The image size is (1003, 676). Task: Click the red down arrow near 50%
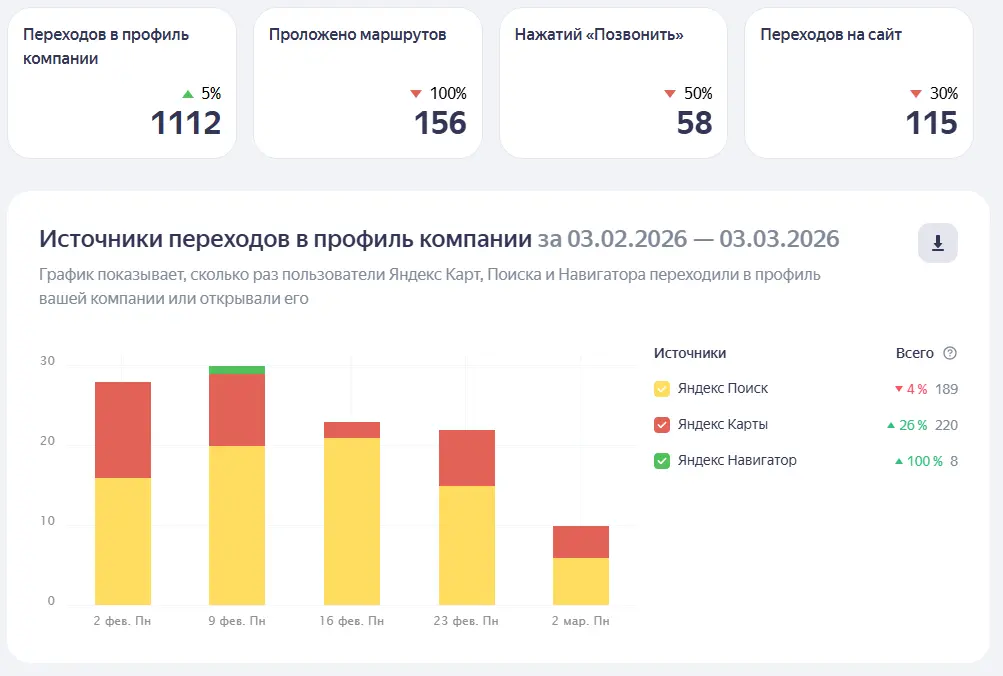pos(670,94)
